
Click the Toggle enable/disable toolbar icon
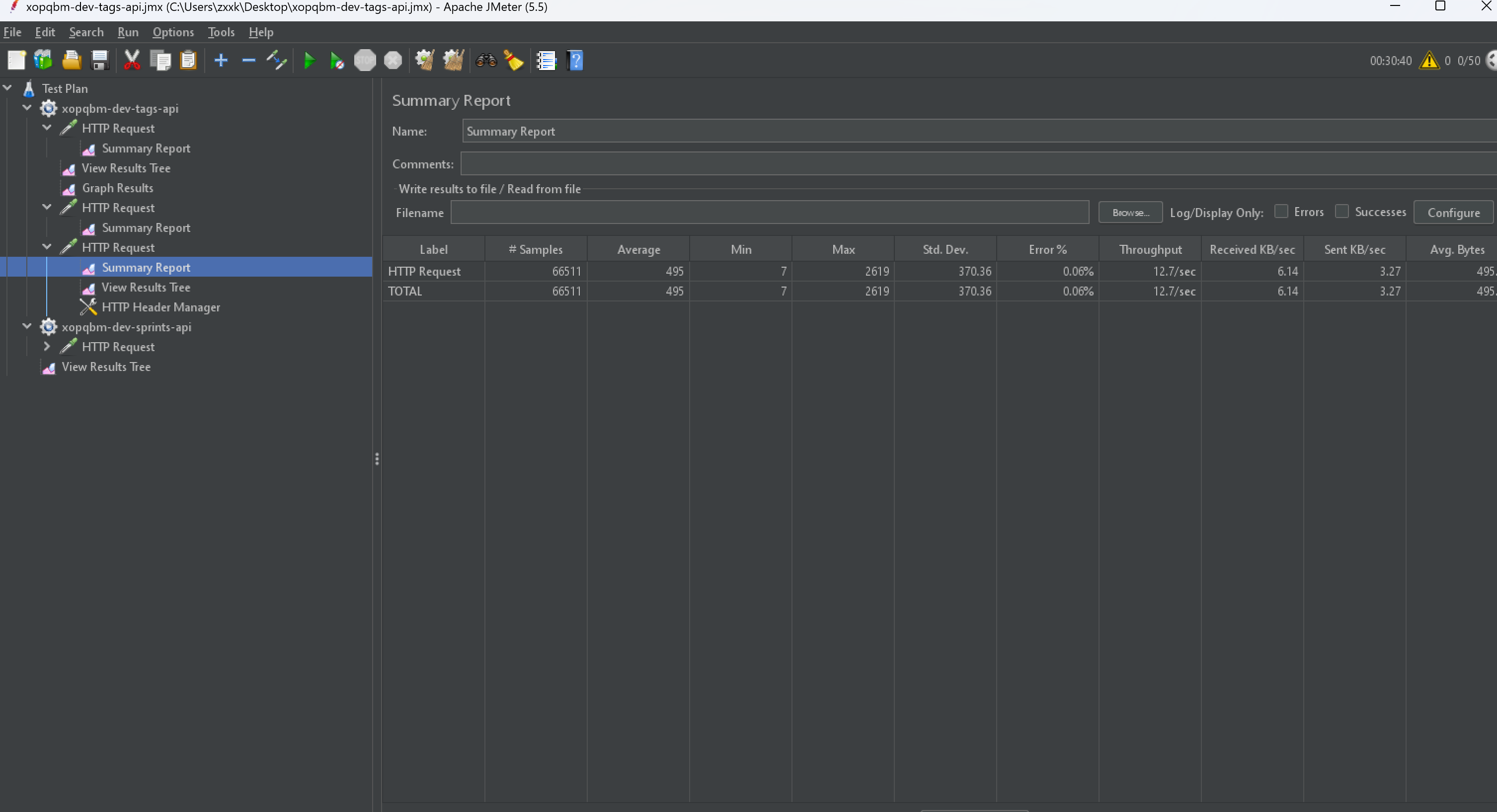[x=277, y=61]
